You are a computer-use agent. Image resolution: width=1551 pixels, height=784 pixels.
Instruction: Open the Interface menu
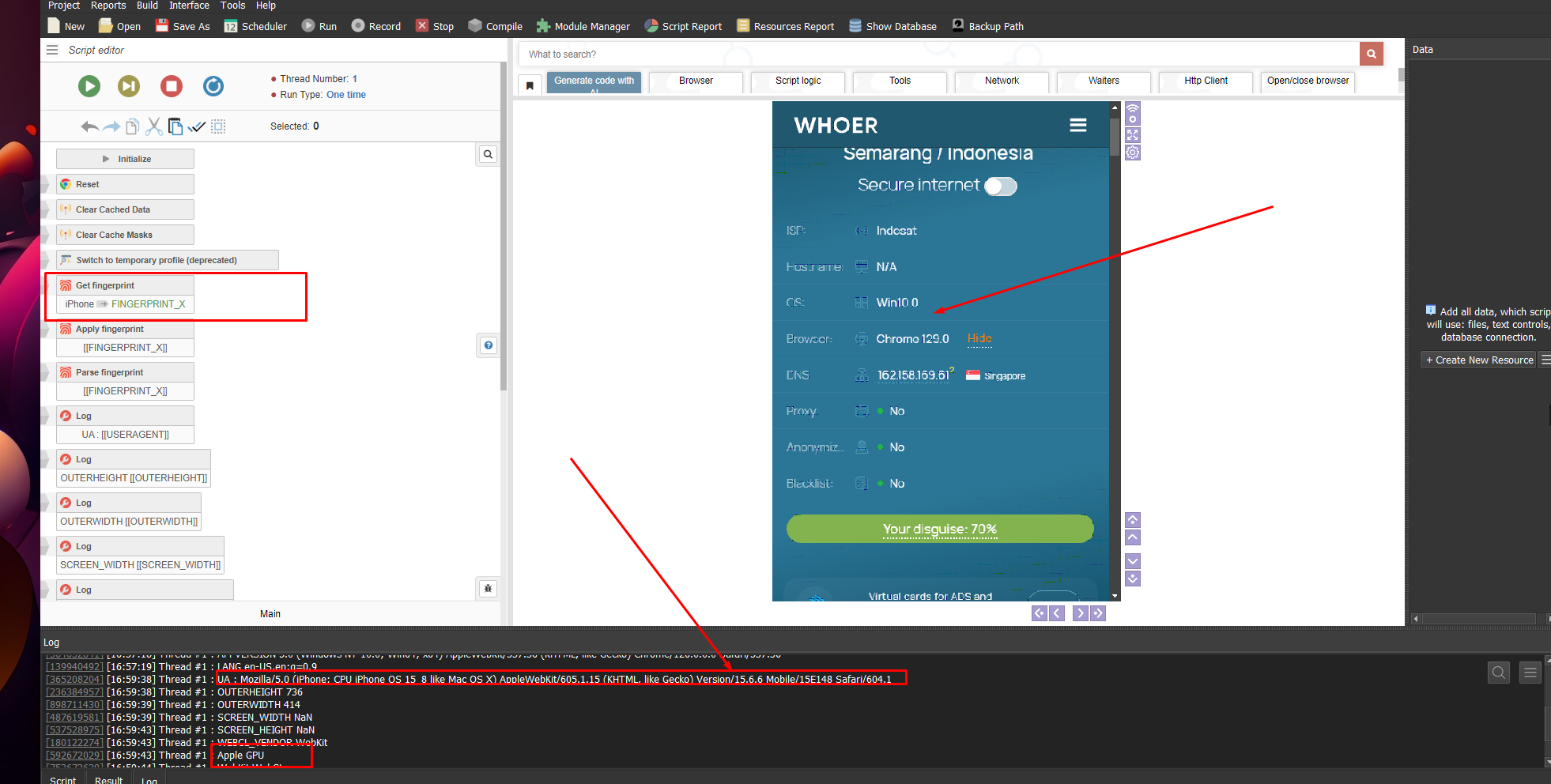[x=189, y=6]
